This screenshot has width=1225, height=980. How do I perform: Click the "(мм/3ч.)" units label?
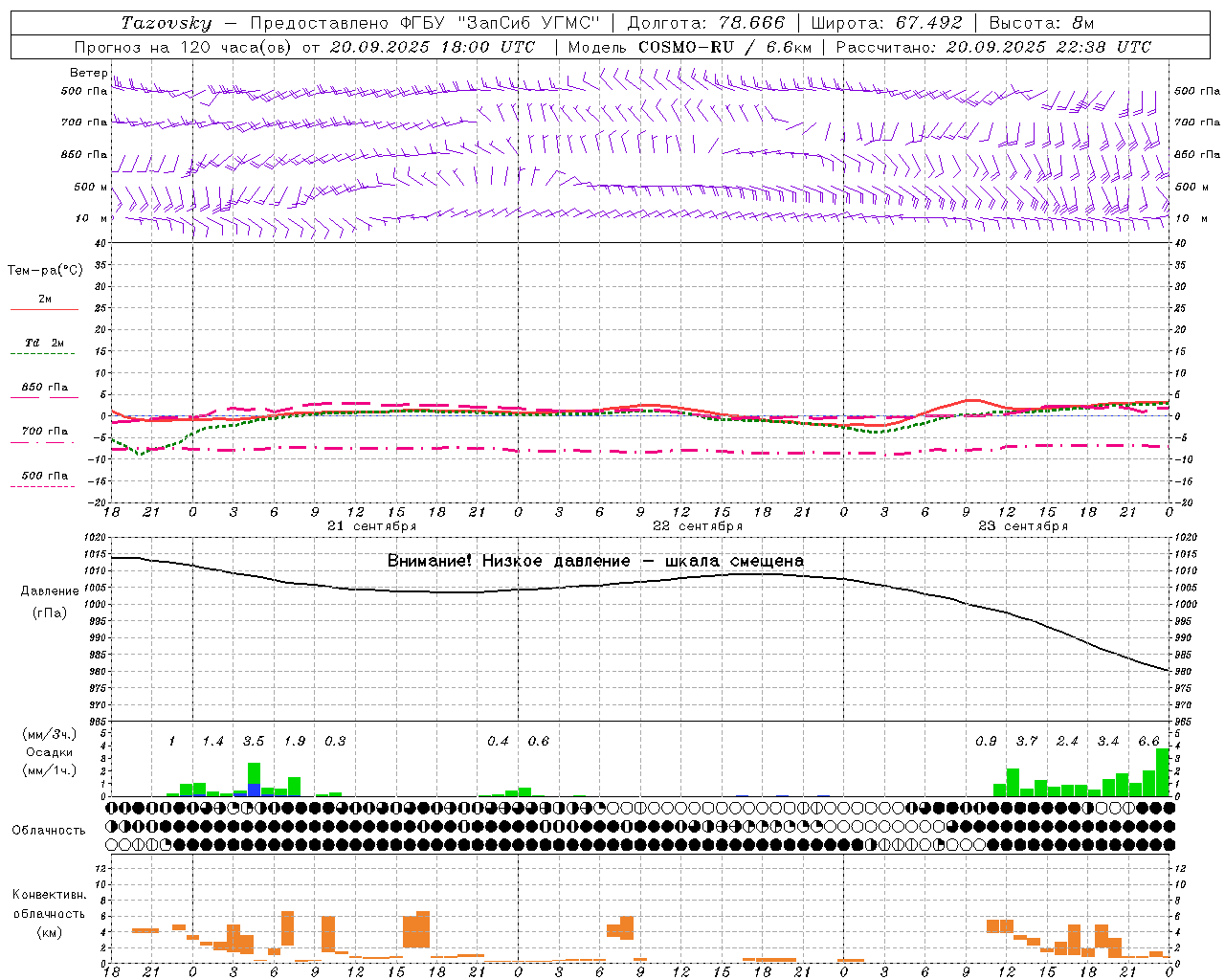[49, 734]
